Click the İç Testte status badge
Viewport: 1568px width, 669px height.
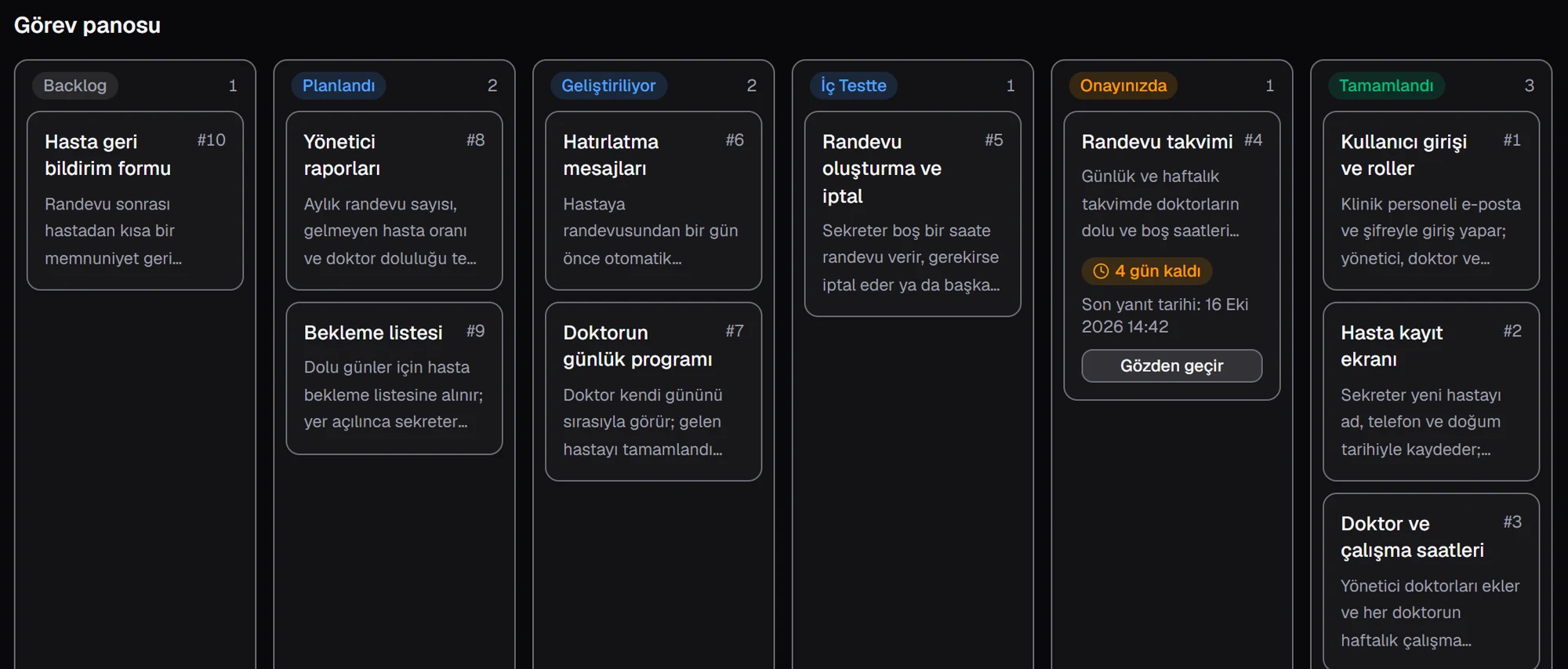pos(853,85)
